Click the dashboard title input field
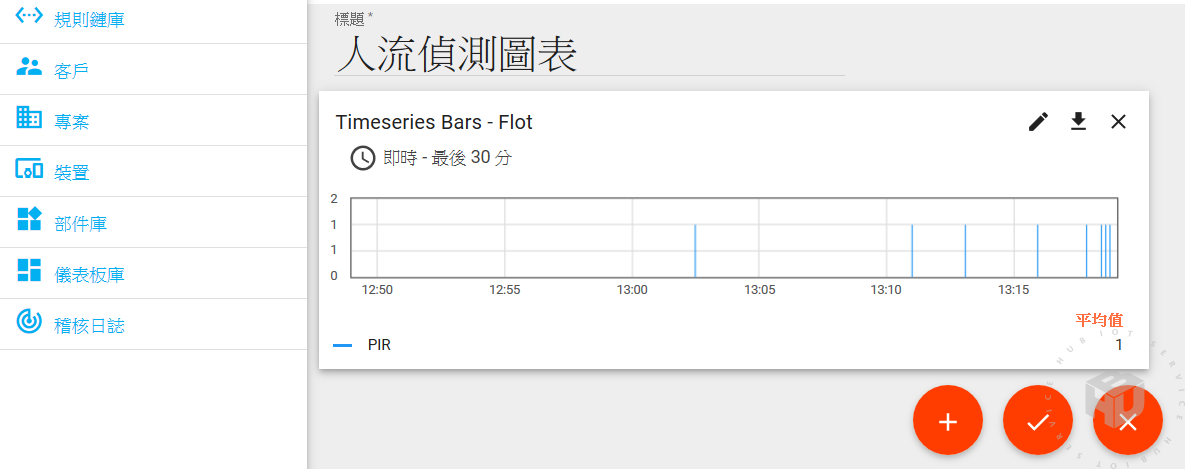 click(x=589, y=55)
